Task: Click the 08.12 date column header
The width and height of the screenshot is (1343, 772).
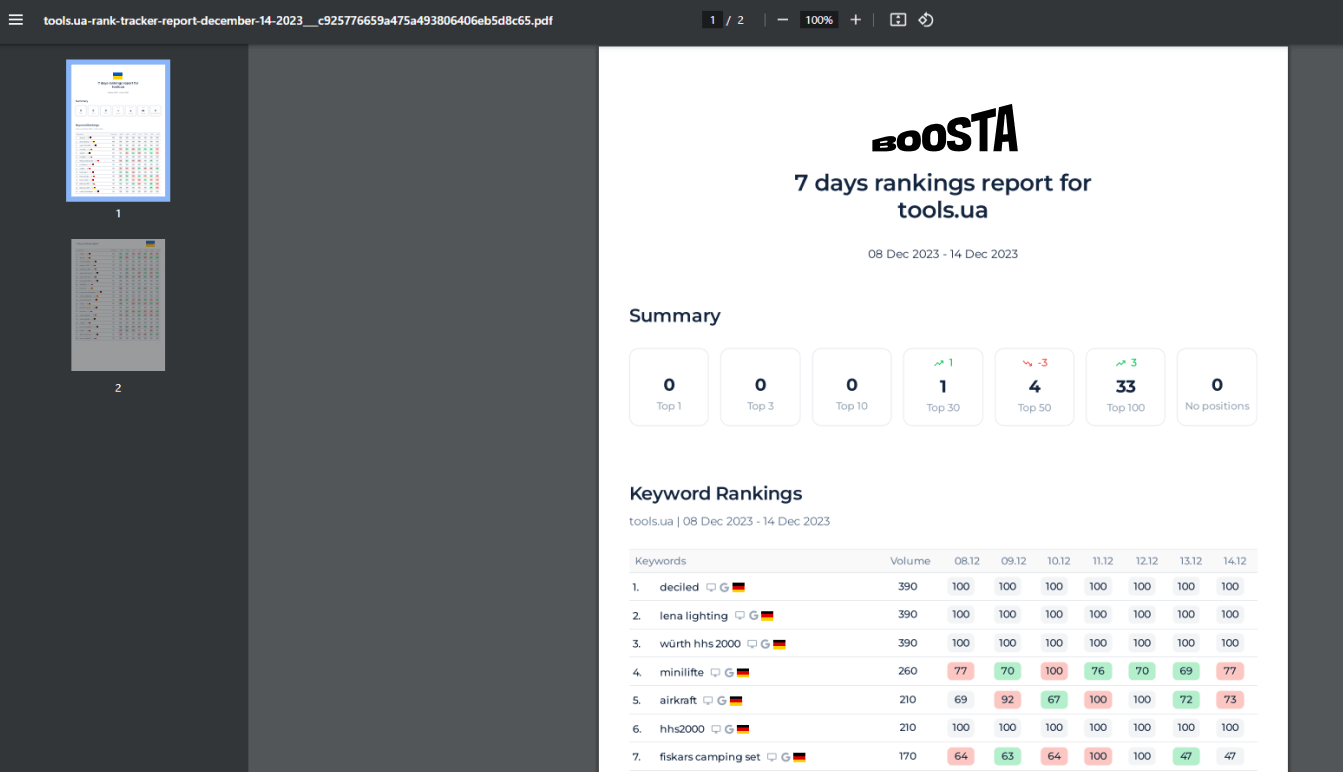Action: [x=967, y=561]
